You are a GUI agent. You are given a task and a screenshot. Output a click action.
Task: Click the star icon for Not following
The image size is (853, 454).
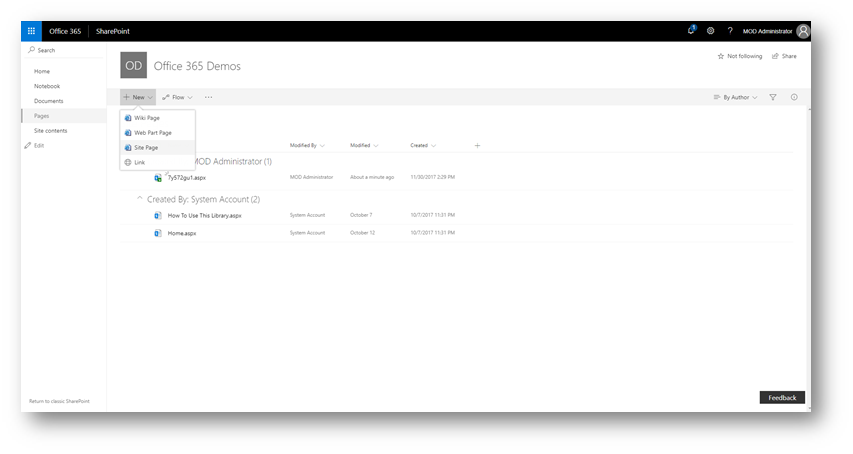(x=721, y=56)
